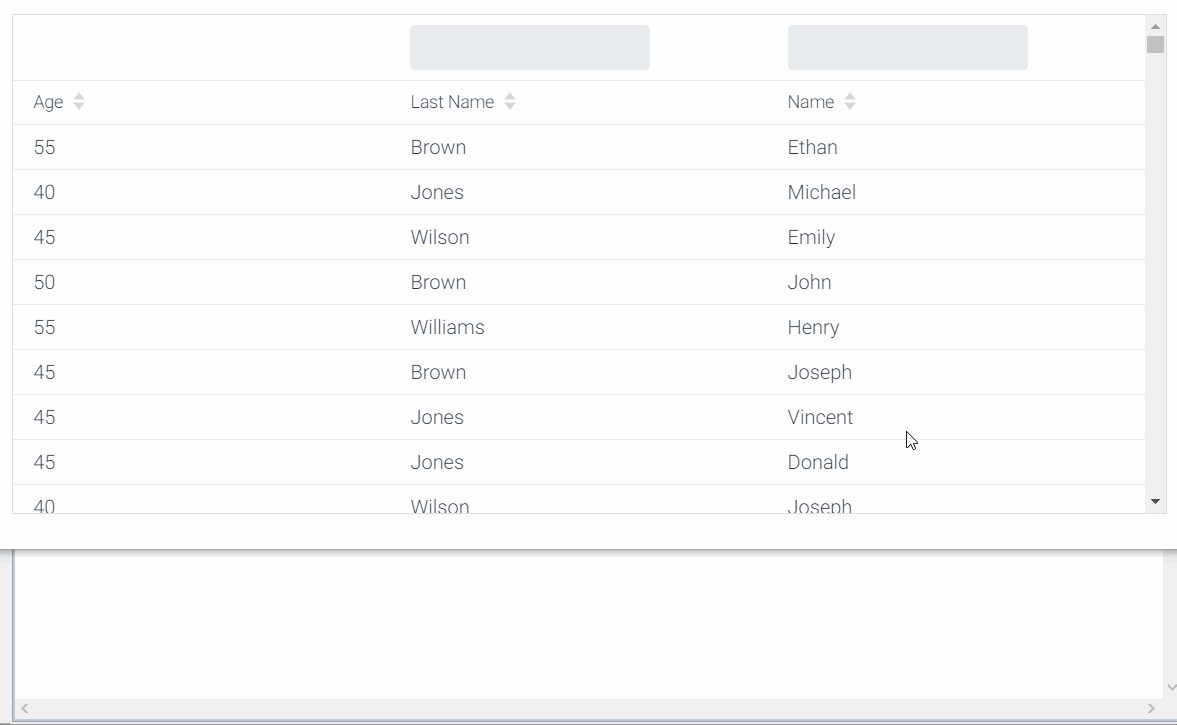Screen dimensions: 1177x725
Task: Click the table's scroll down arrow
Action: 1155,501
